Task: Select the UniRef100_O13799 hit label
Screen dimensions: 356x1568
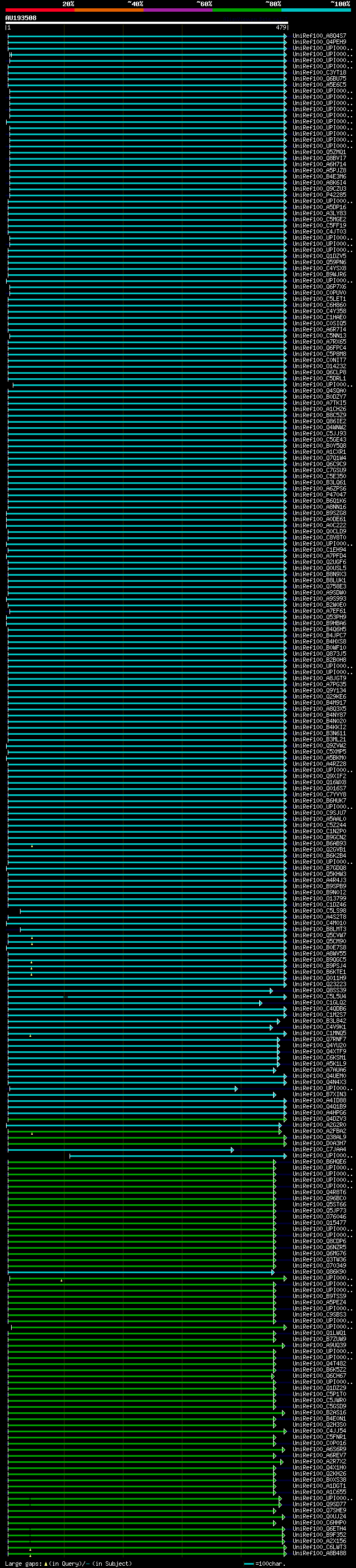Action: click(x=319, y=898)
